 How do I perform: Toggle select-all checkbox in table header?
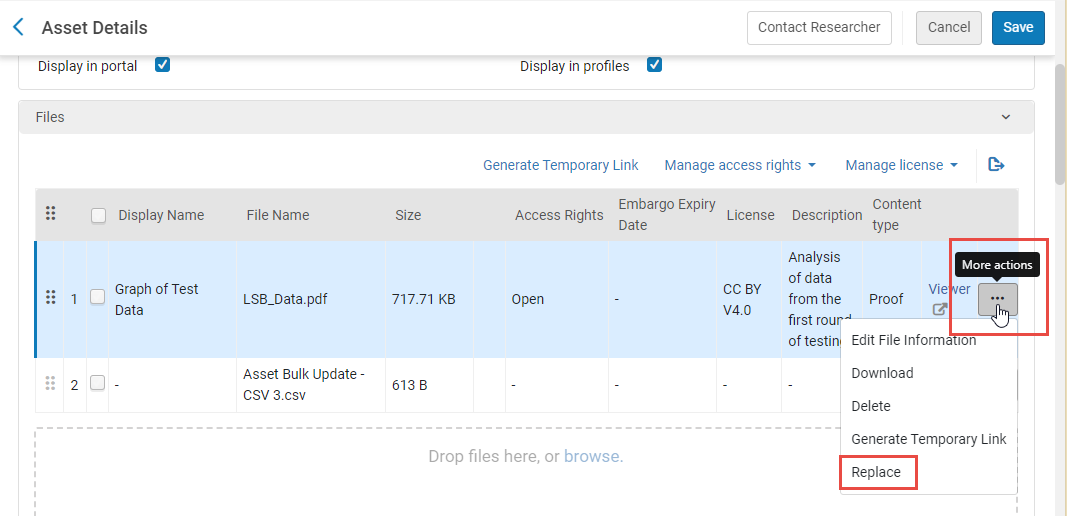click(x=99, y=215)
